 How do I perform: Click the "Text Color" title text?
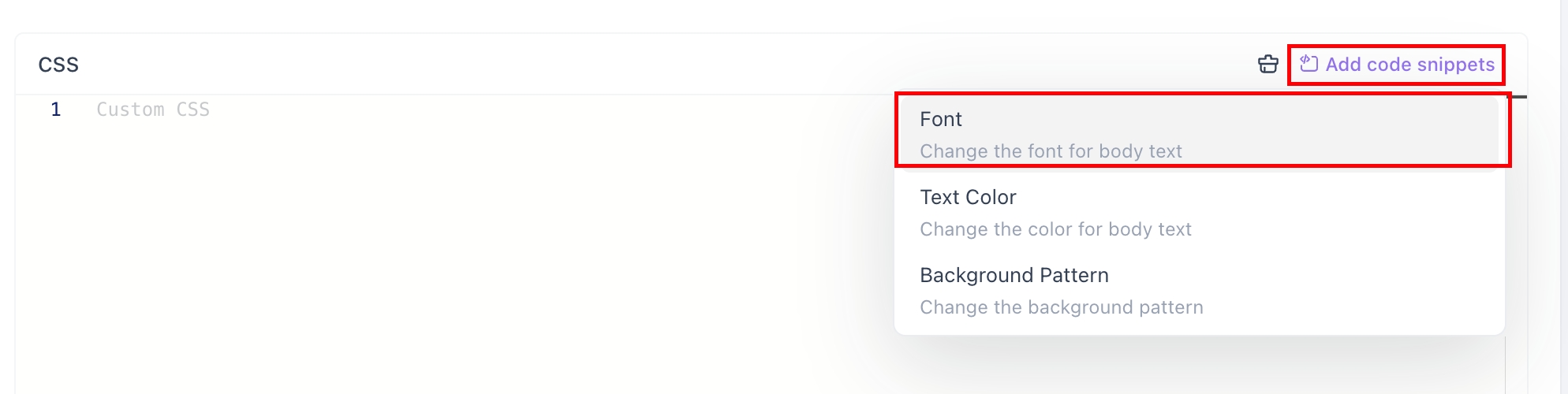(x=968, y=197)
